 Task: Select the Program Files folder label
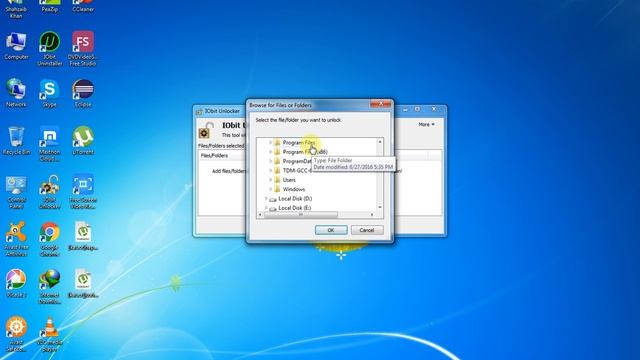click(x=299, y=142)
